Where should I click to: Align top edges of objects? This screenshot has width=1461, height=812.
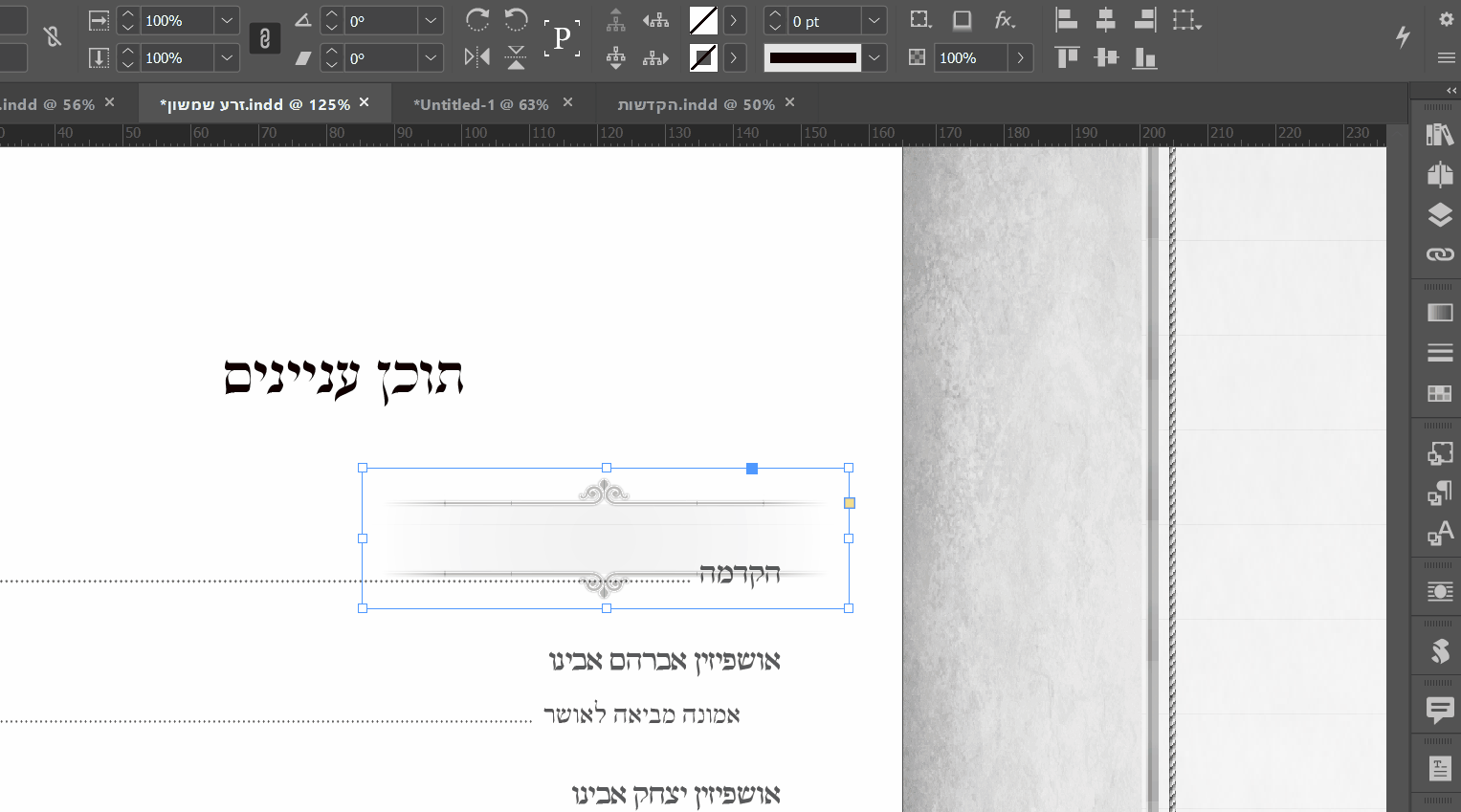(1067, 57)
